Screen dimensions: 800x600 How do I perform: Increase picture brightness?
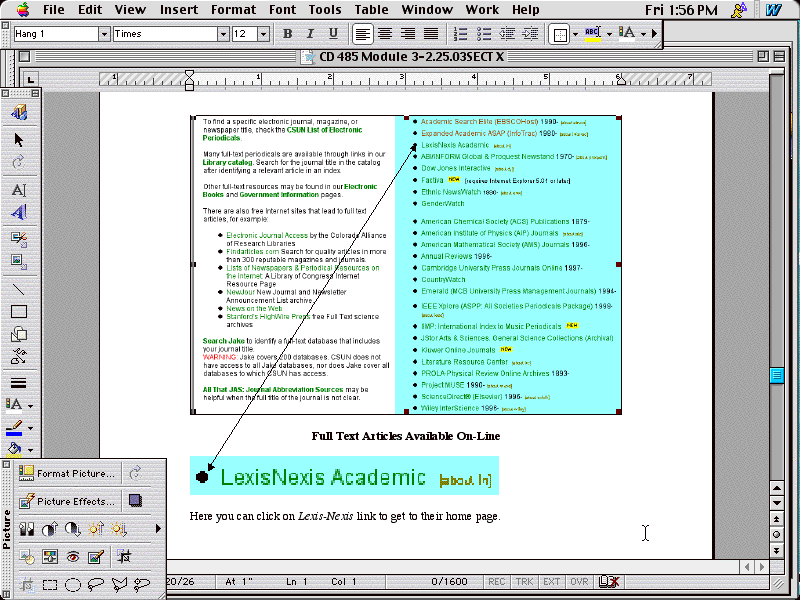(96, 529)
